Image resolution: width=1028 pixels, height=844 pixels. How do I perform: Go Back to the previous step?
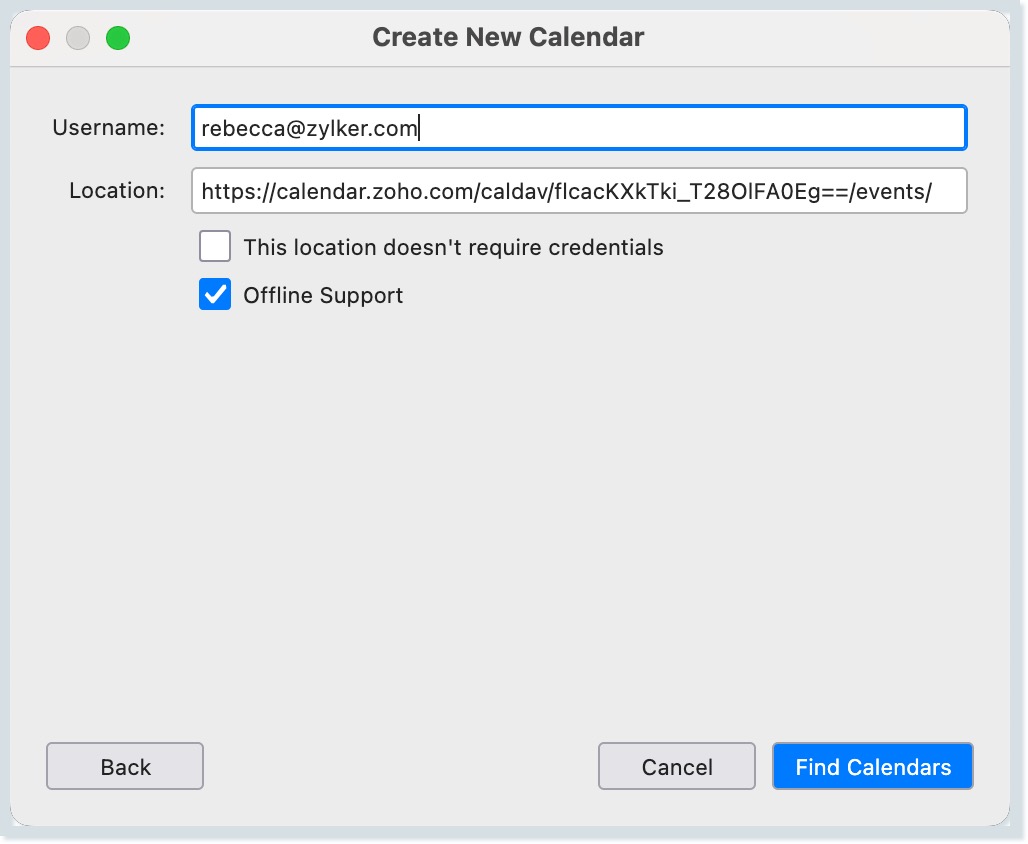(x=124, y=766)
